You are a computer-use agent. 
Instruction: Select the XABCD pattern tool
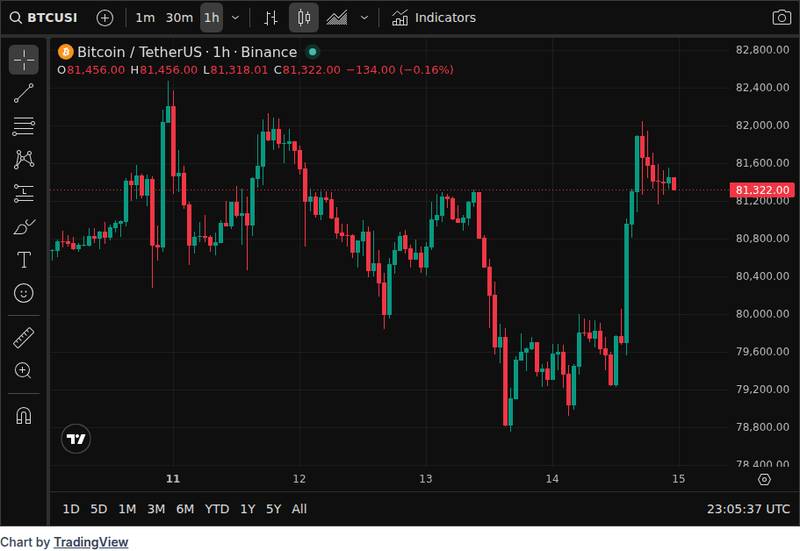tap(23, 159)
